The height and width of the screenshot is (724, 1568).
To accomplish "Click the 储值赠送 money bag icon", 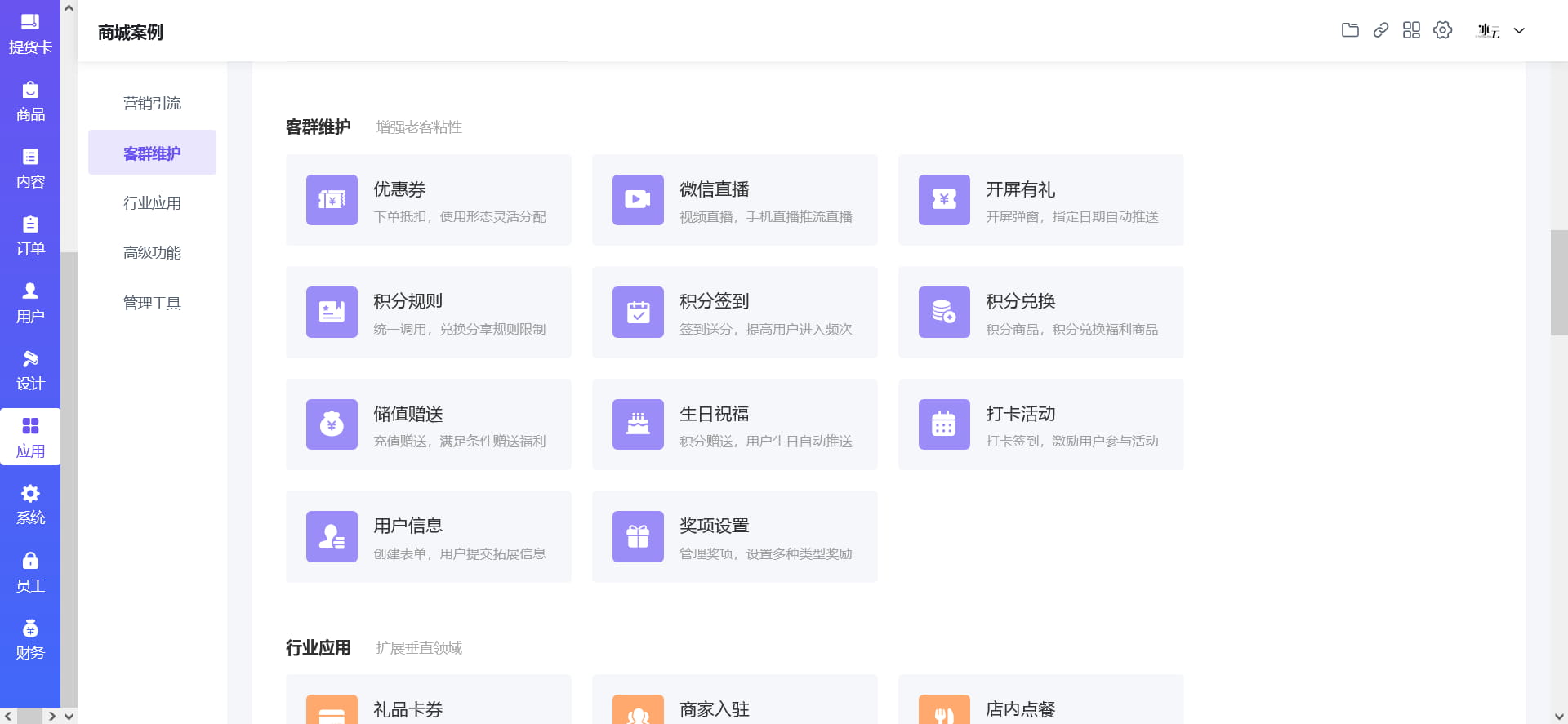I will [332, 424].
